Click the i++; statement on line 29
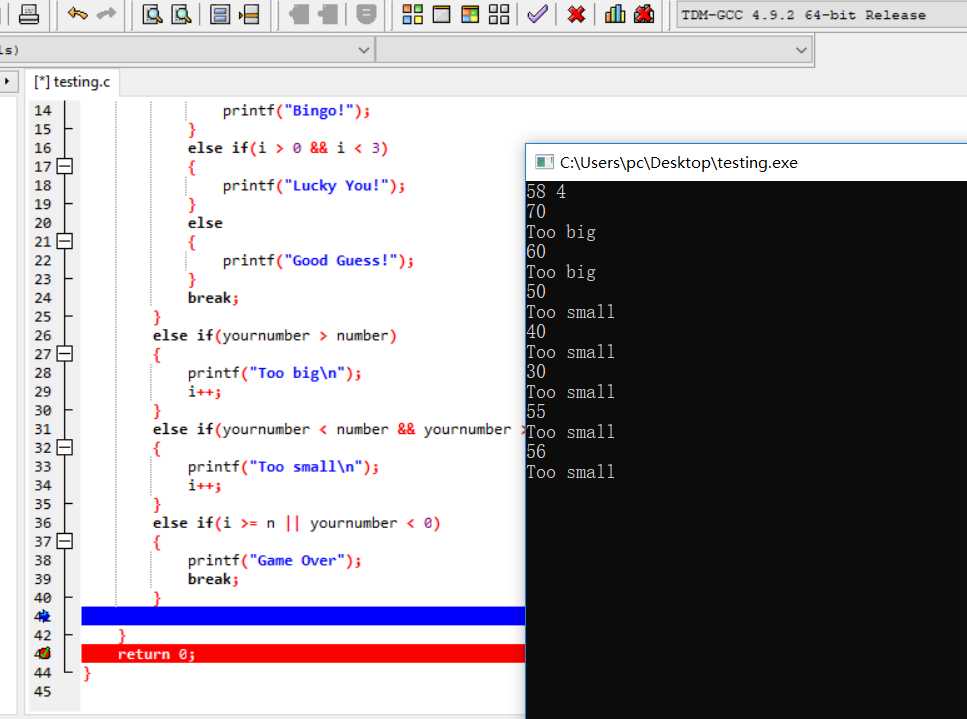 [204, 392]
